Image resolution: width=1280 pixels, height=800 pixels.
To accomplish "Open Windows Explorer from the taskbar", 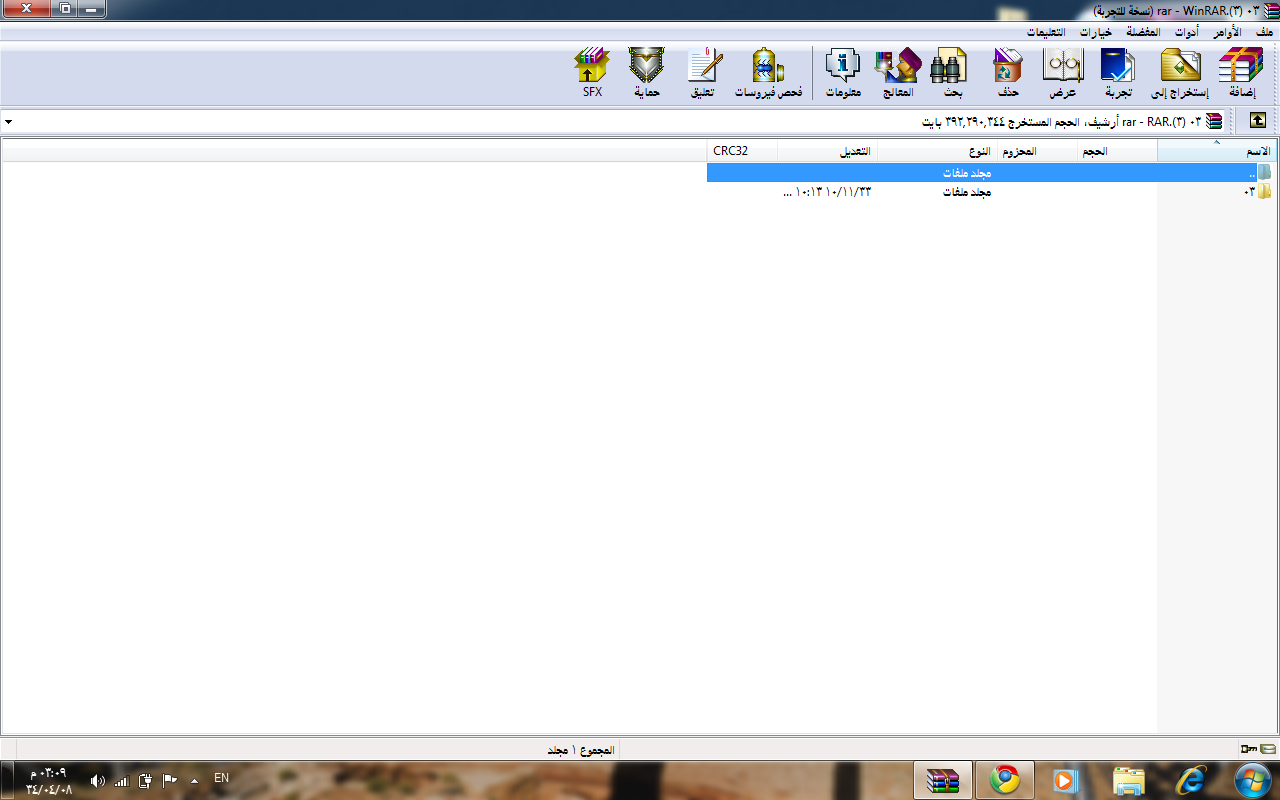I will [x=1128, y=780].
